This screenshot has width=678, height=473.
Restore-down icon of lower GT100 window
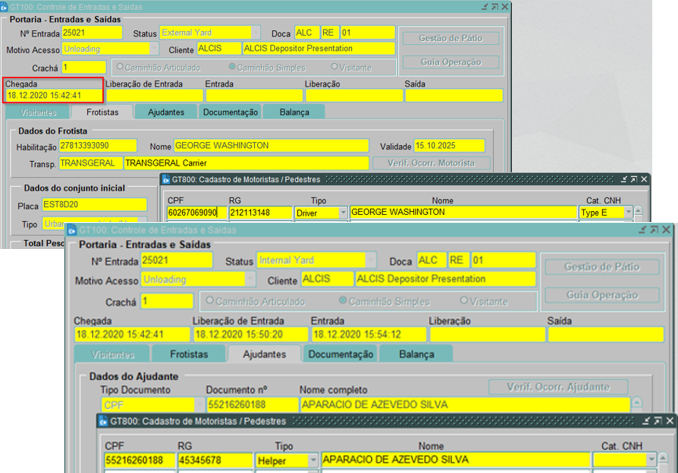pos(642,230)
